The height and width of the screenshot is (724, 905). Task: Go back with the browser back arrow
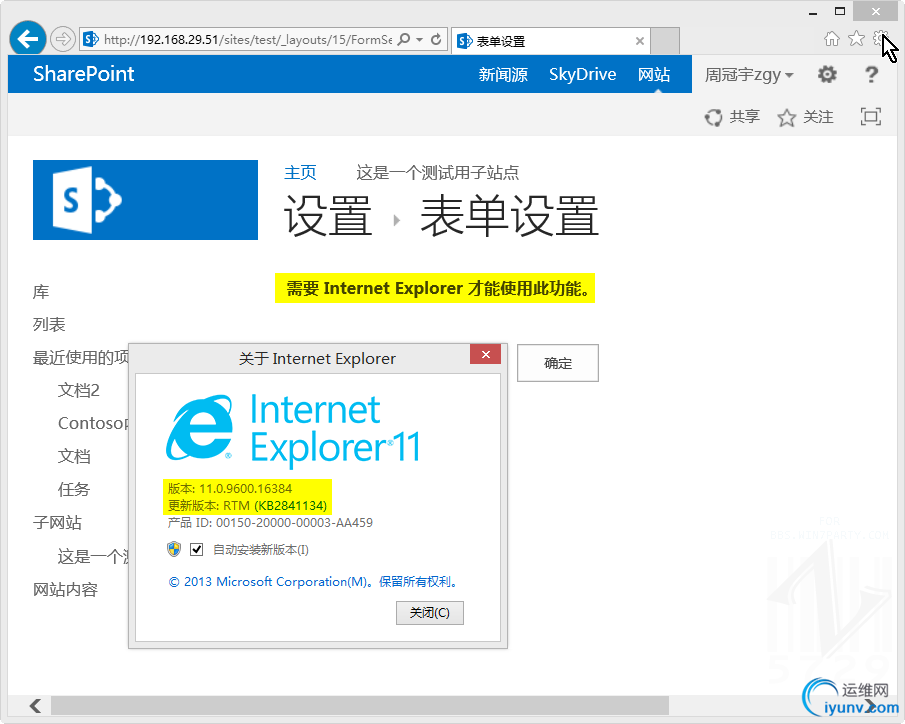[27, 39]
